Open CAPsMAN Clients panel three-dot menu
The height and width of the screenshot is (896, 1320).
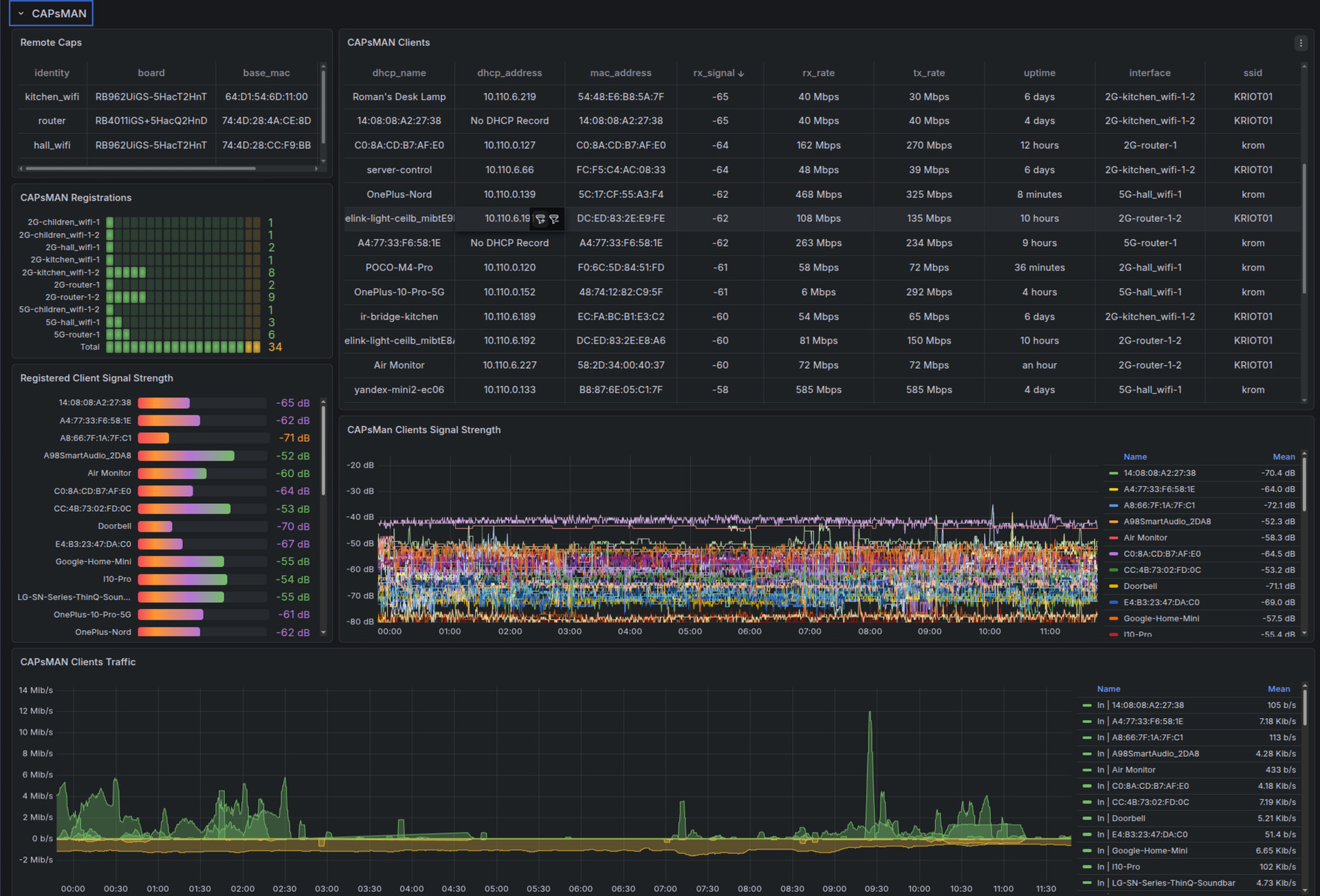coord(1300,43)
